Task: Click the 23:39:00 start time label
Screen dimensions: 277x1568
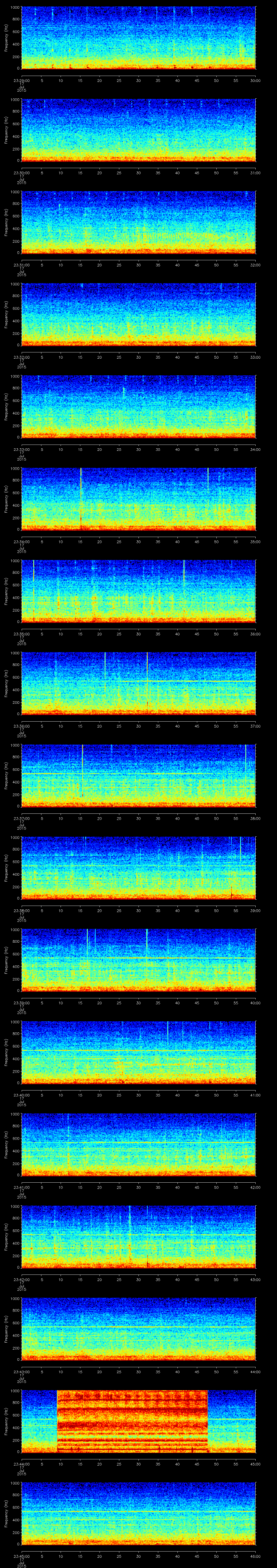Action: tap(22, 1003)
